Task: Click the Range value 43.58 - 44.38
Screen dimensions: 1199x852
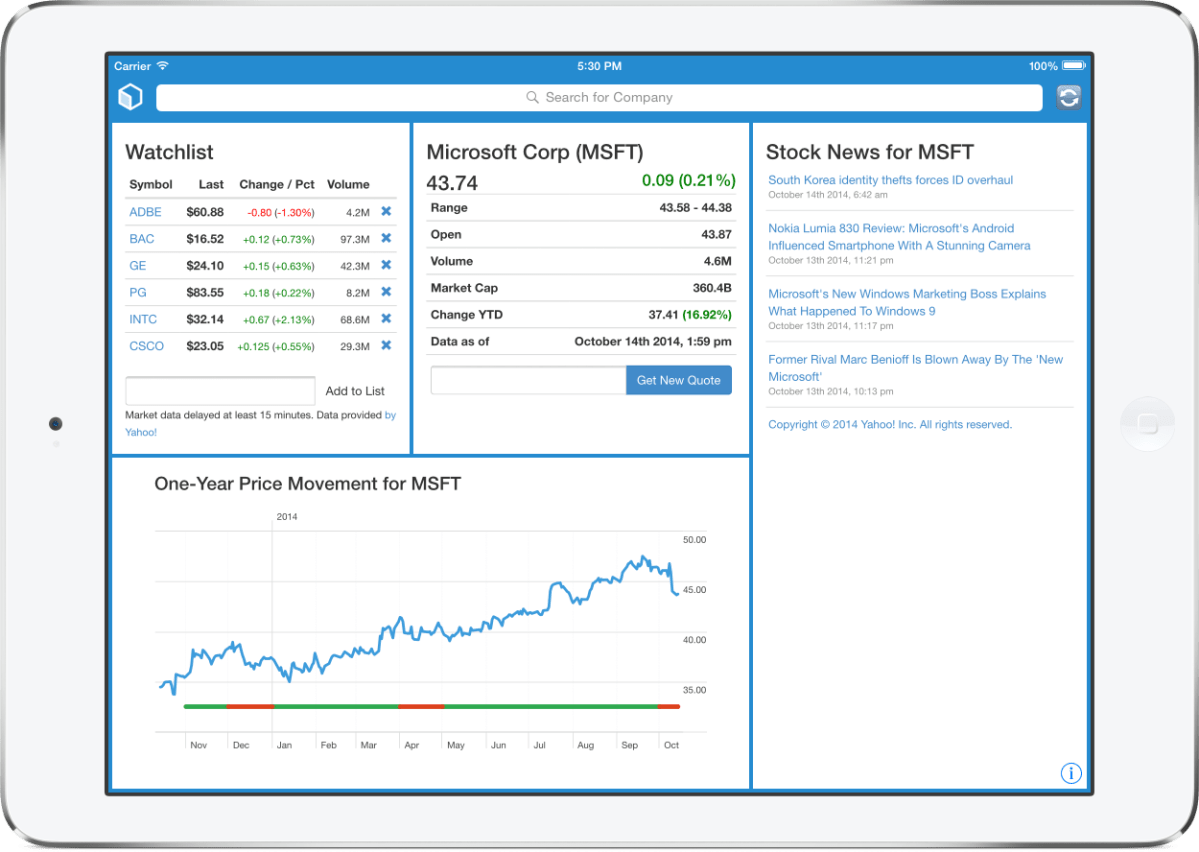Action: (x=695, y=207)
